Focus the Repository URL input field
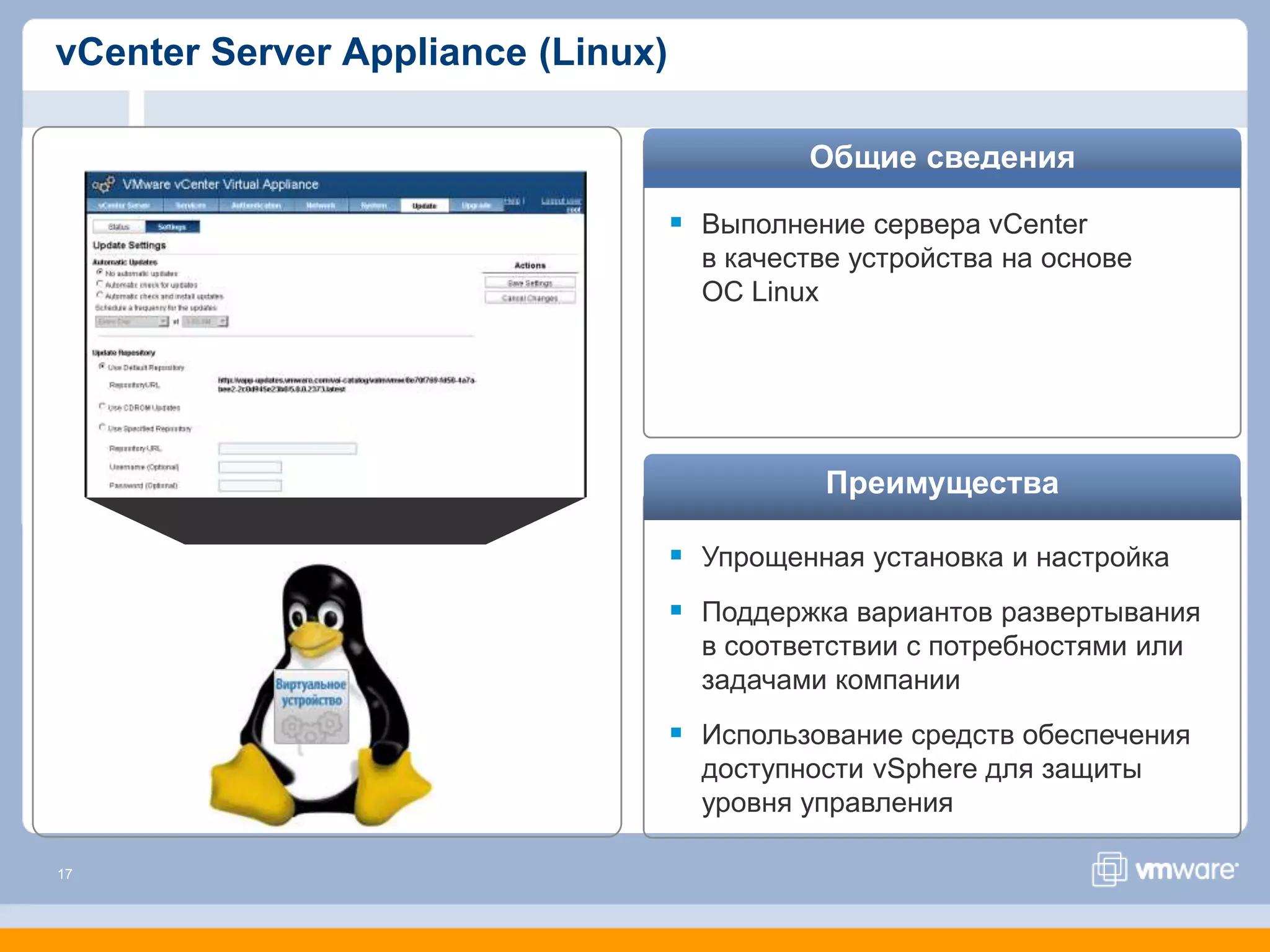Screen dimensions: 1270x952 (x=288, y=448)
